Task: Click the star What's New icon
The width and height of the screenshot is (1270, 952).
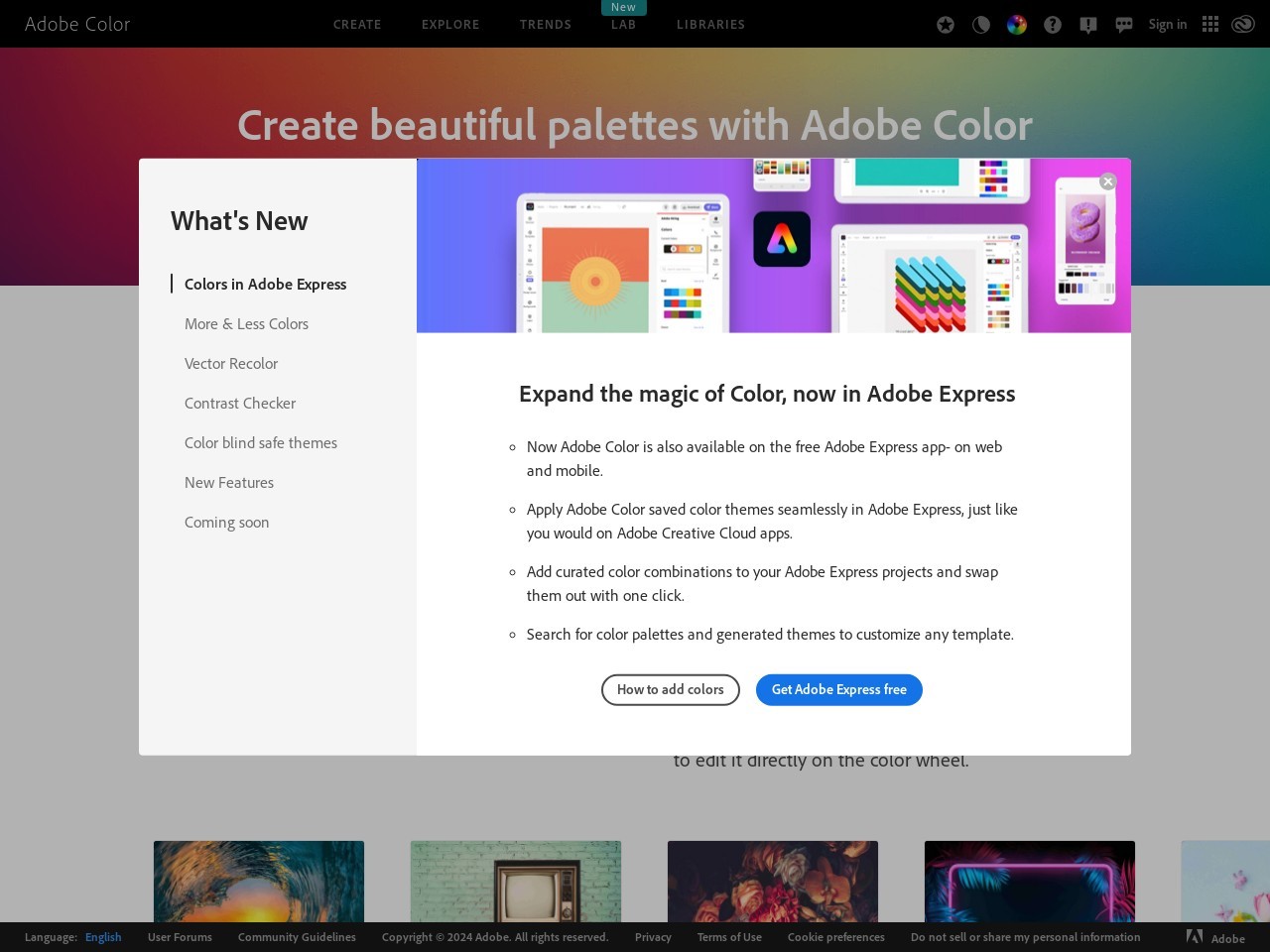Action: coord(946,25)
